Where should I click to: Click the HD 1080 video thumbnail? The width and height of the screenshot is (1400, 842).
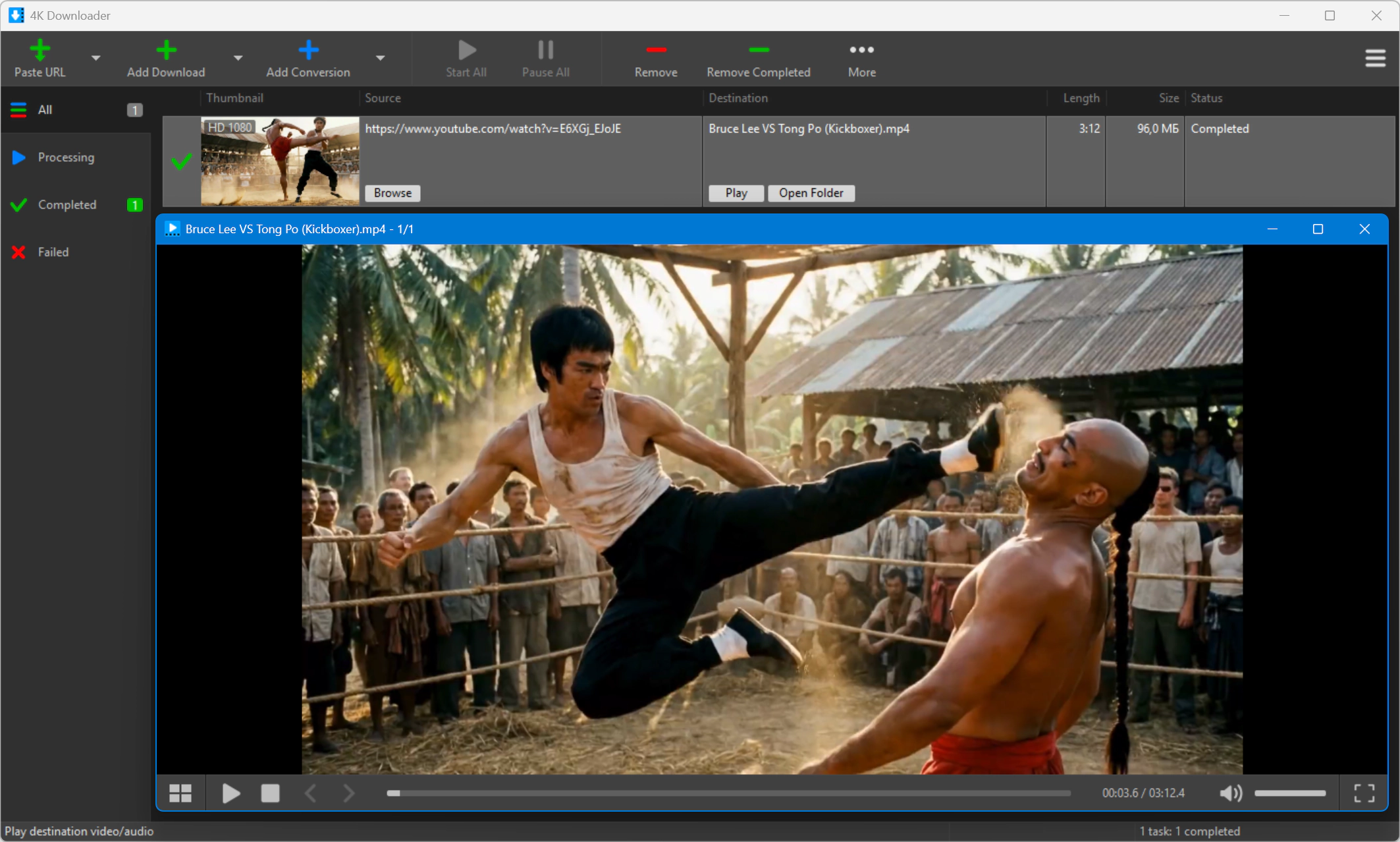point(280,161)
